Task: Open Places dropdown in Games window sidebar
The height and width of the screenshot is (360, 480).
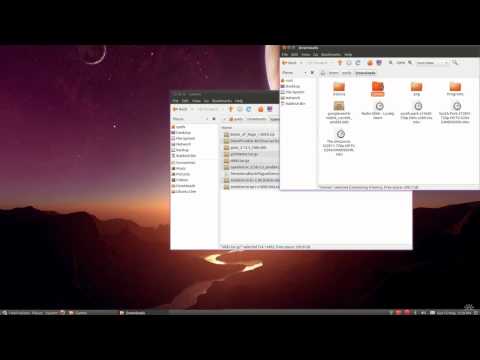Action: 191,119
